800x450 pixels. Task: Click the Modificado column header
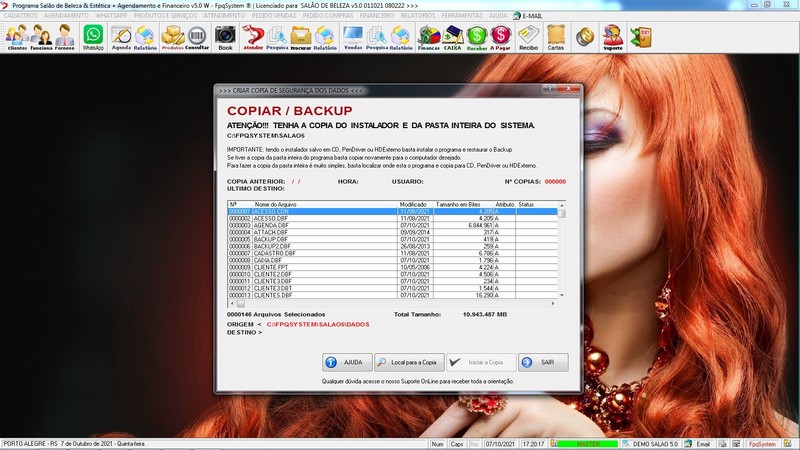pos(413,205)
